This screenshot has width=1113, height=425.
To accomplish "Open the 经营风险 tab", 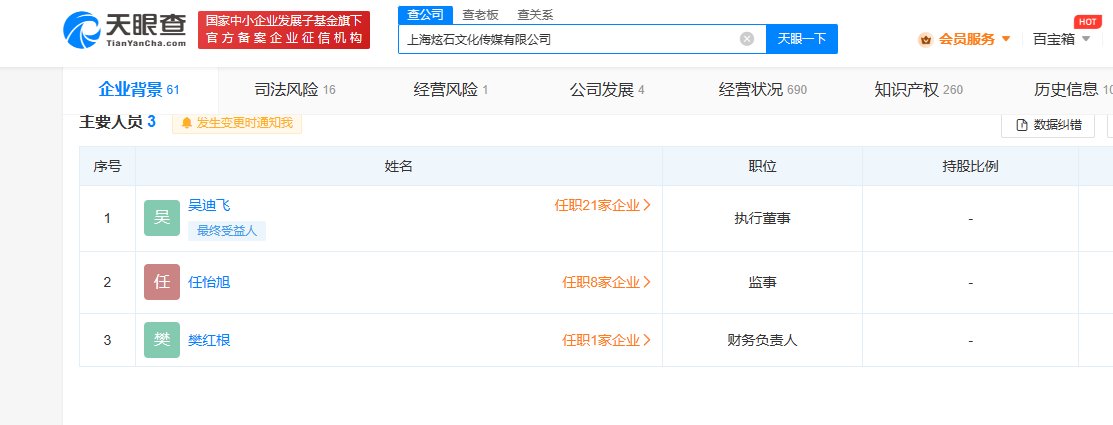I will 451,90.
